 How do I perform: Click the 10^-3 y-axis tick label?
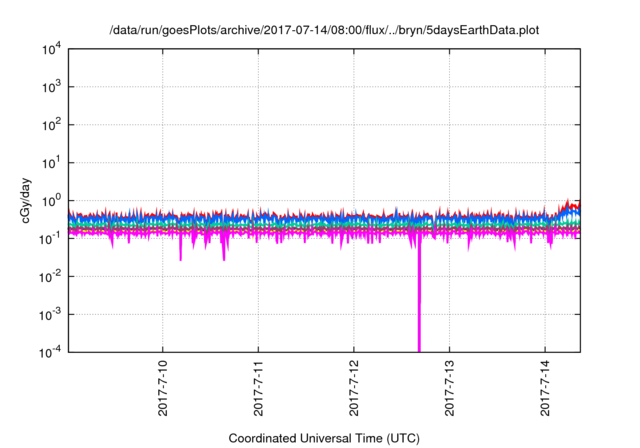[50, 315]
